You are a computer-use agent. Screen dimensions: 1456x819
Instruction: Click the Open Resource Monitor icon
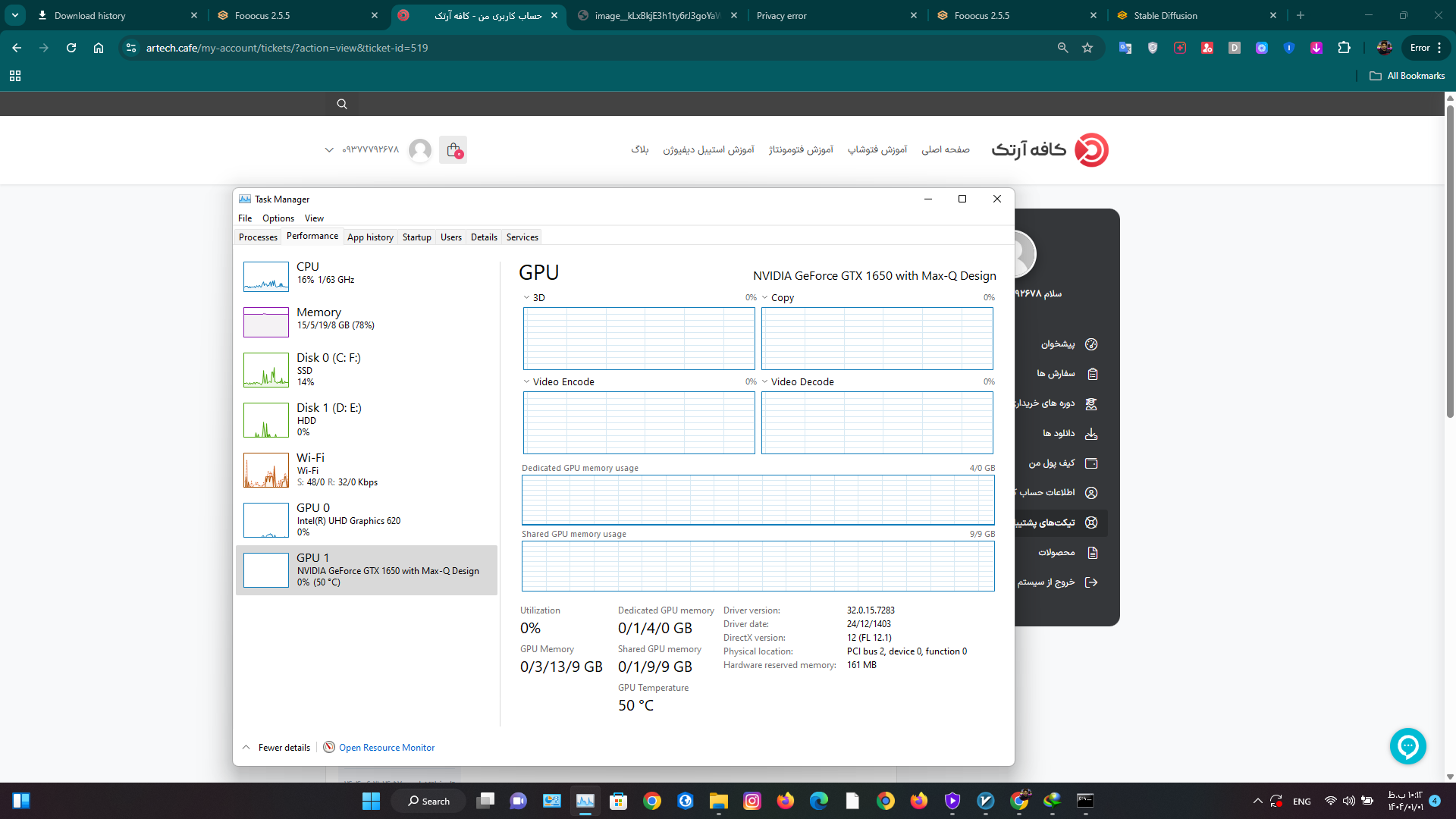tap(329, 748)
